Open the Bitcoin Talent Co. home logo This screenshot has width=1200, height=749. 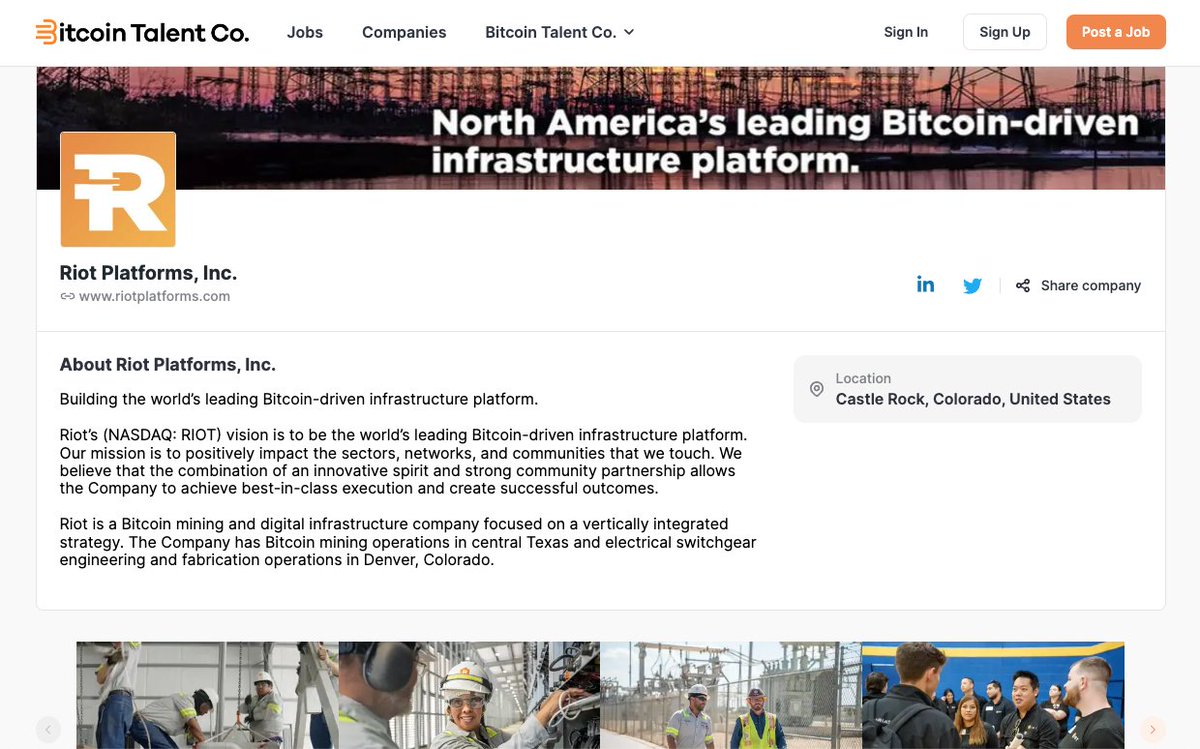pyautogui.click(x=142, y=32)
